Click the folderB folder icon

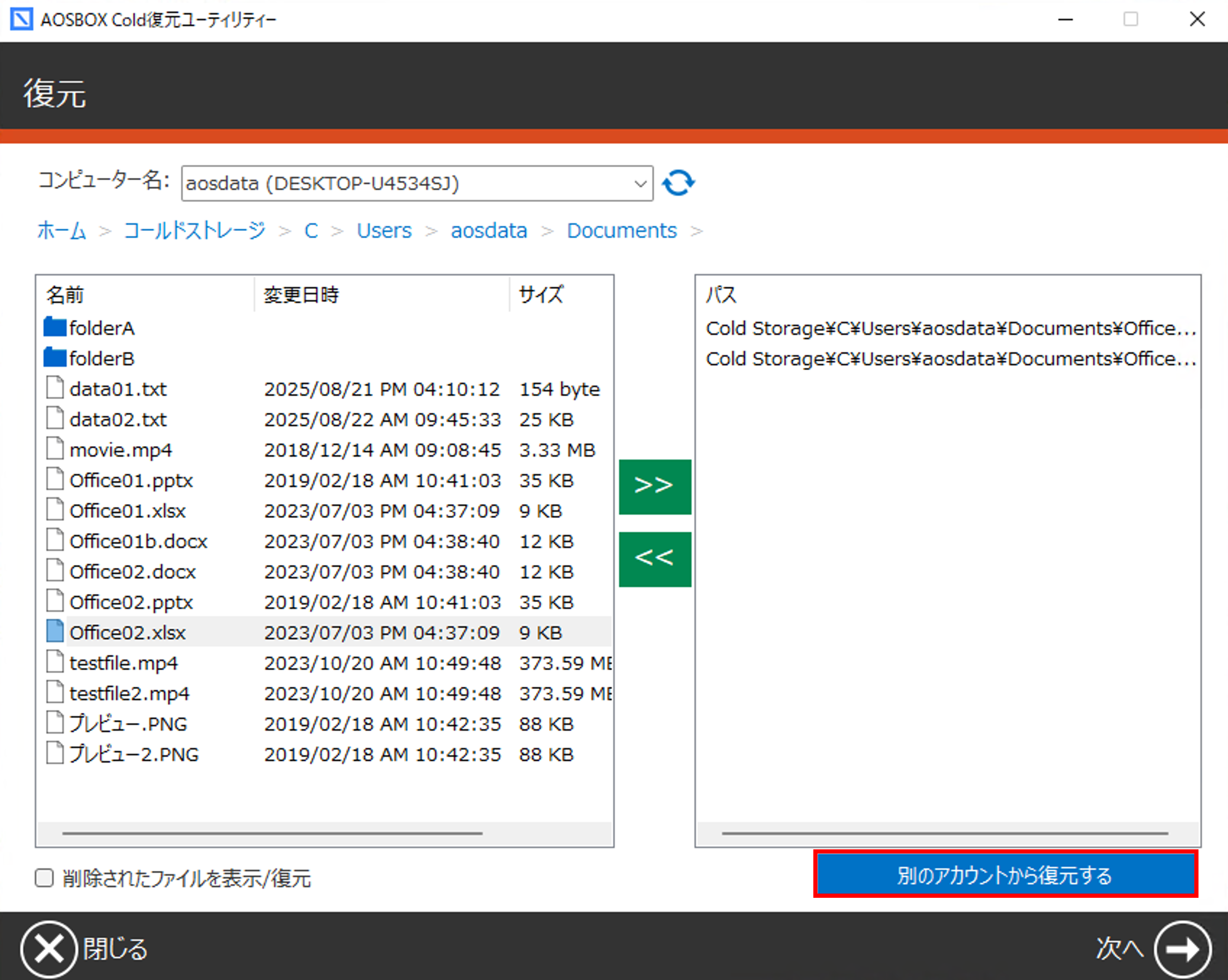click(x=55, y=358)
